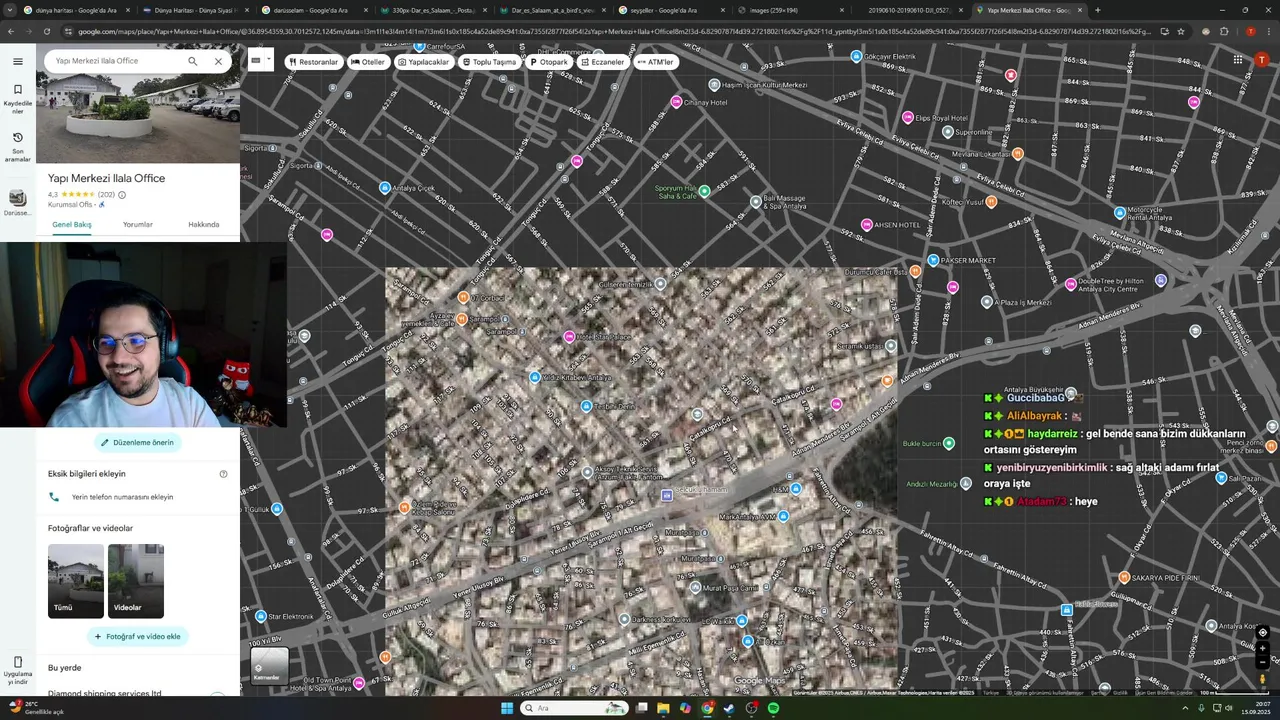Image resolution: width=1280 pixels, height=720 pixels.
Task: Select the Andızlı Mezarlığı map marker
Action: tap(965, 484)
